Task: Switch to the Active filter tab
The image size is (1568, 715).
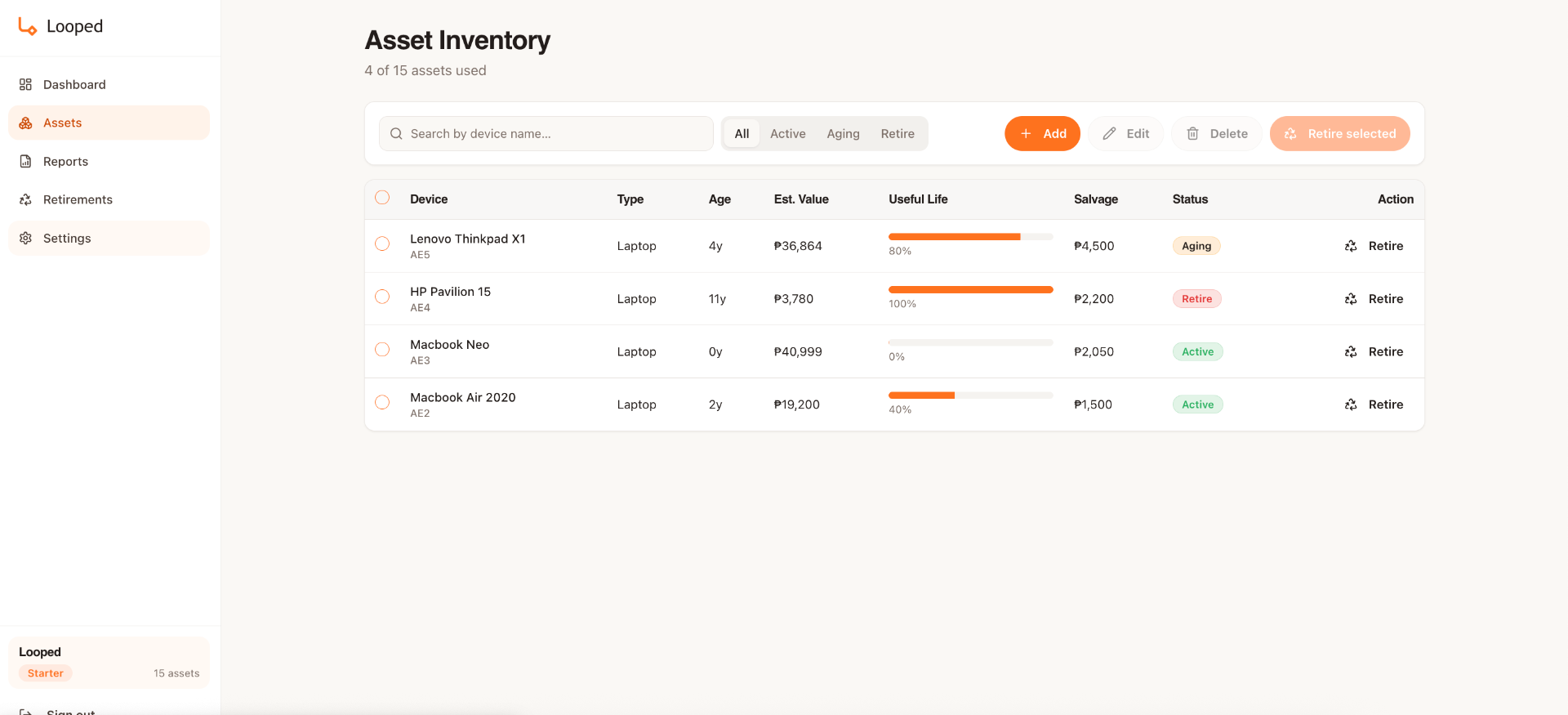Action: click(788, 133)
